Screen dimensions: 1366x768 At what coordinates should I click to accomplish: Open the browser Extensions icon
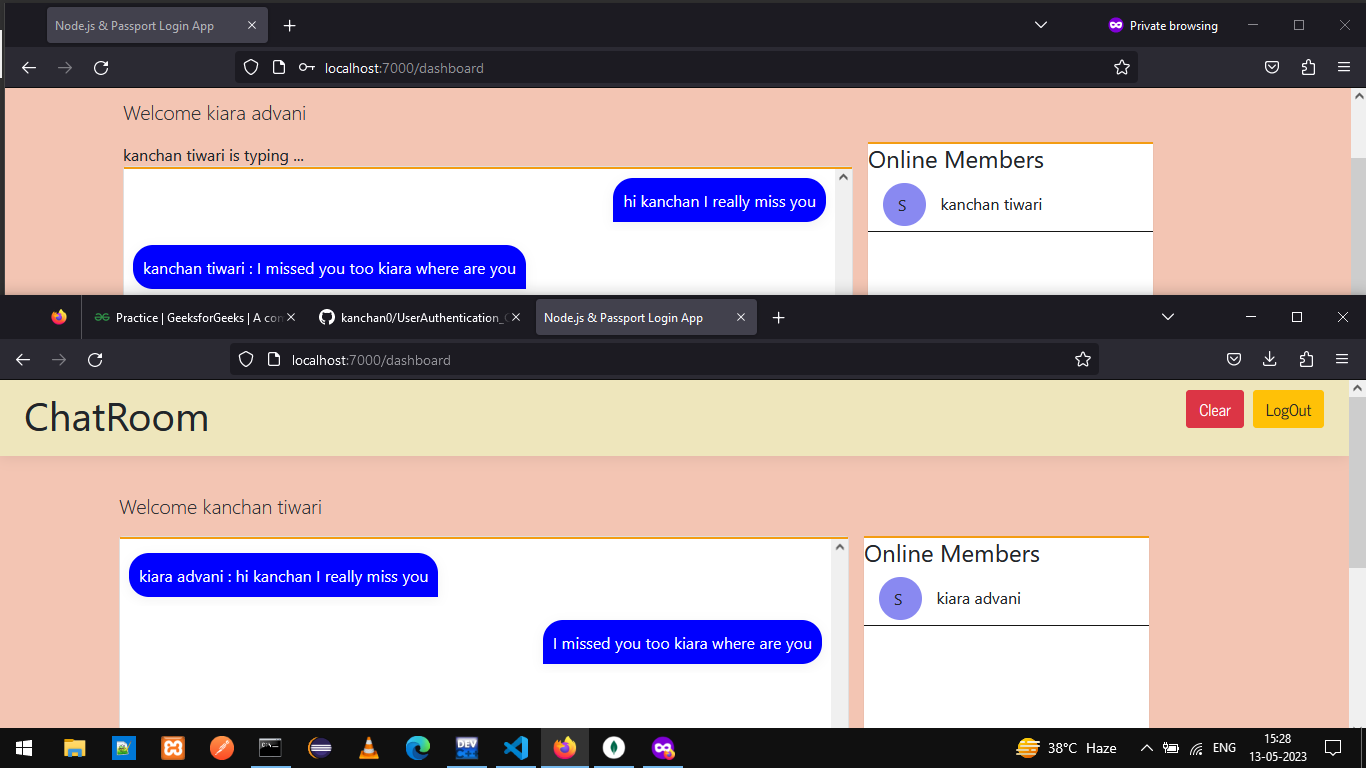(1306, 359)
